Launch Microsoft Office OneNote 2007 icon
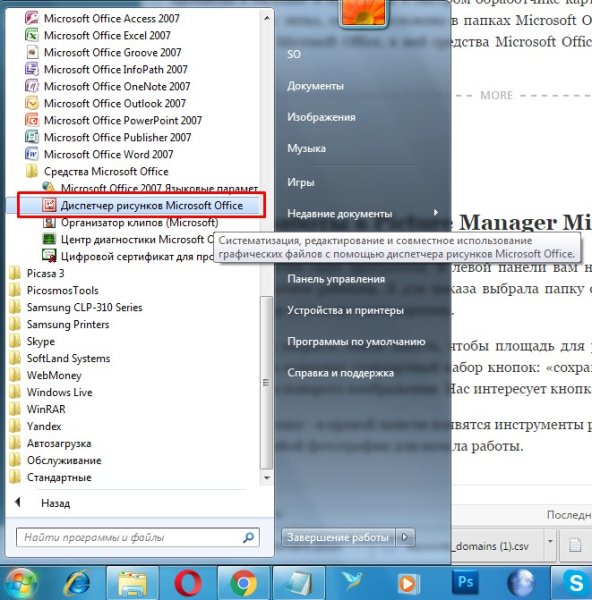 click(32, 86)
